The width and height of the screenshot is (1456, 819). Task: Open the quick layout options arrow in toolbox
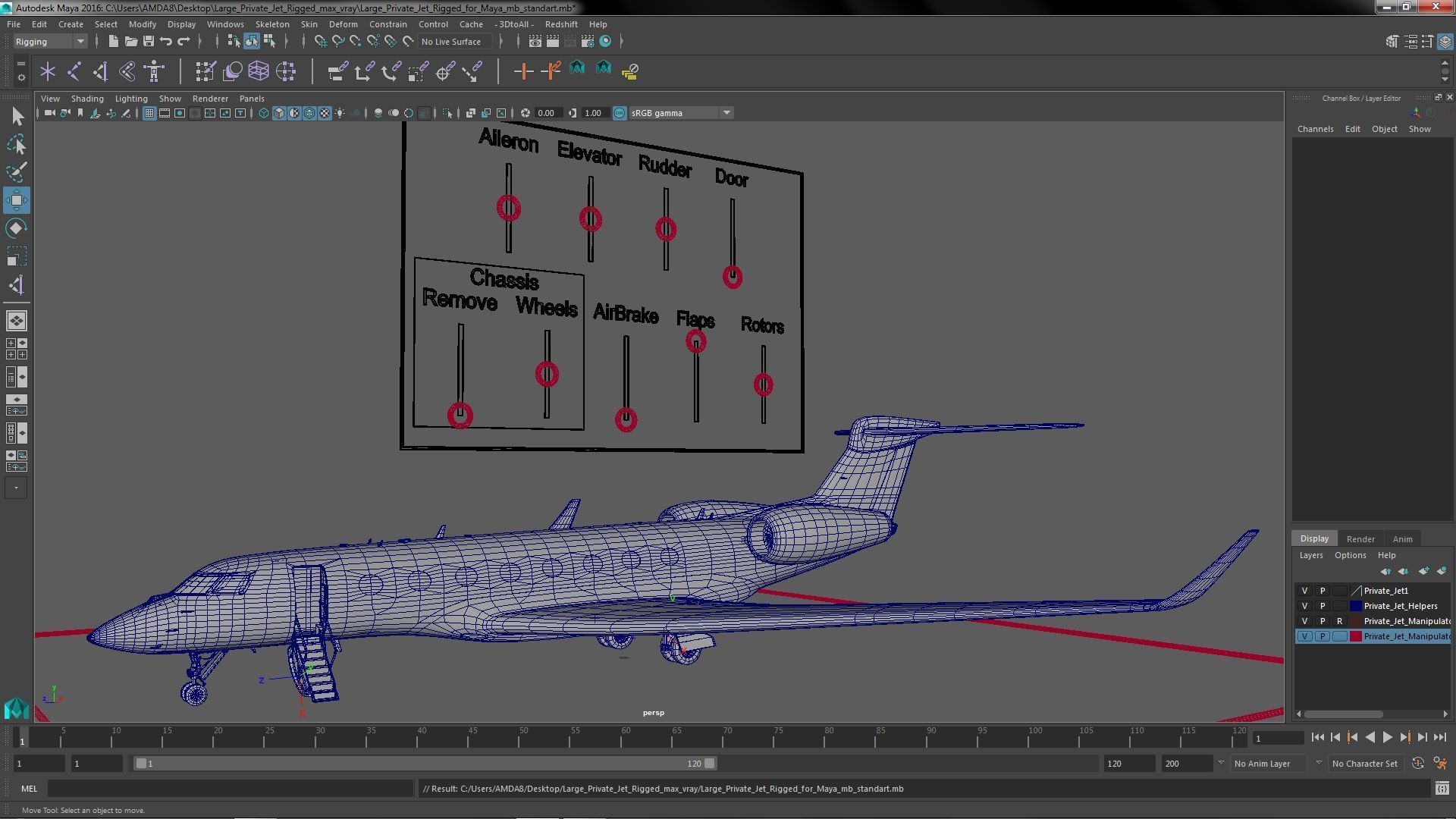(x=16, y=488)
